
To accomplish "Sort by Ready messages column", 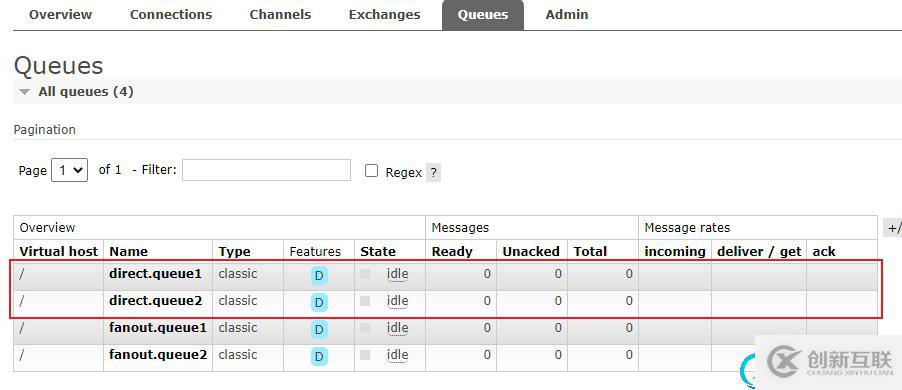I will tap(452, 251).
